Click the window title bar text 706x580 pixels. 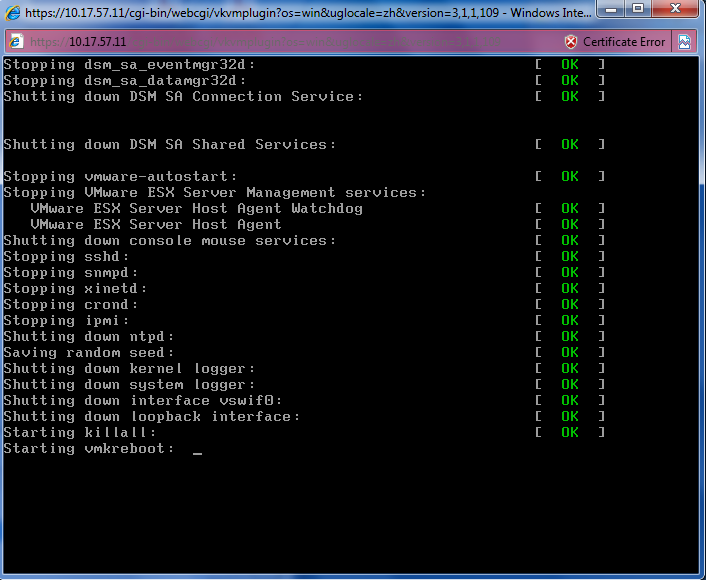[308, 12]
